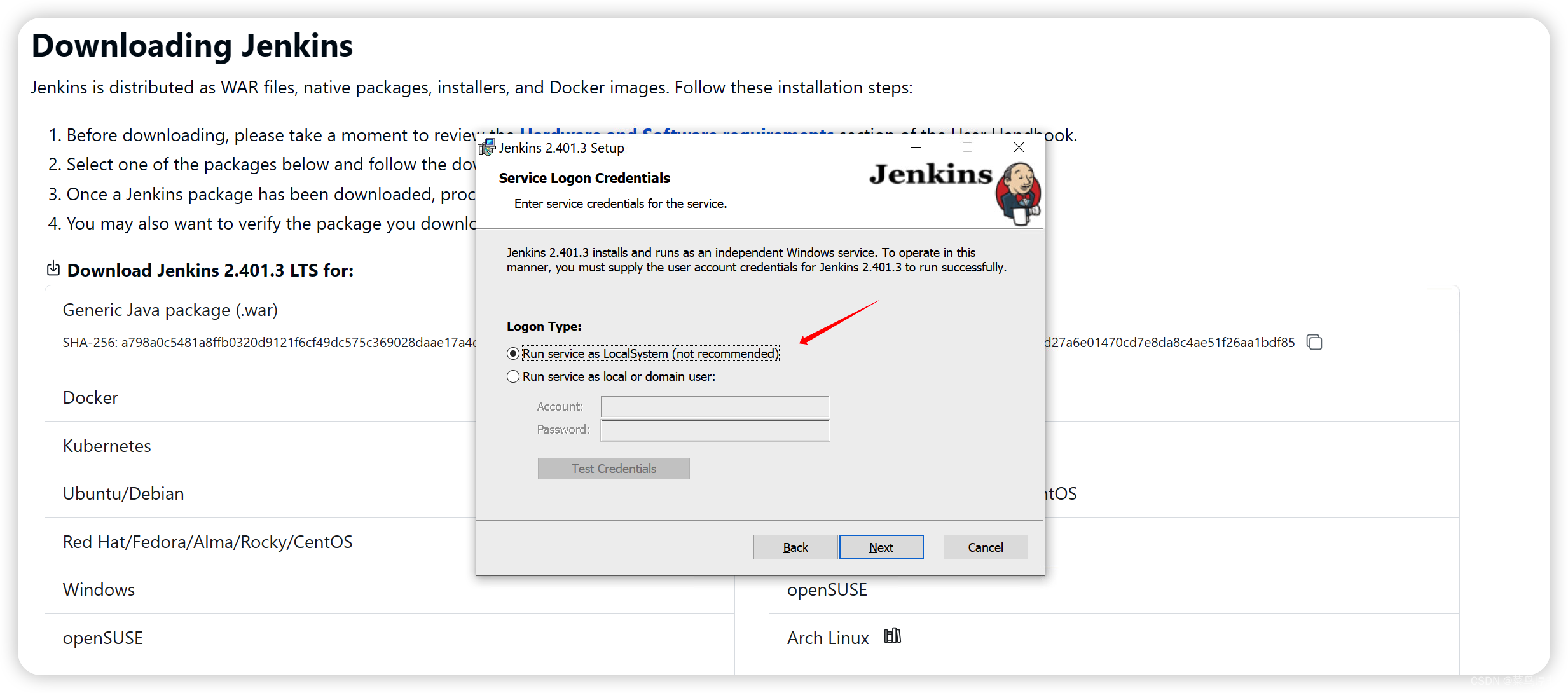
Task: Click the Jenkins 2.401.3 Setup title text
Action: click(561, 148)
